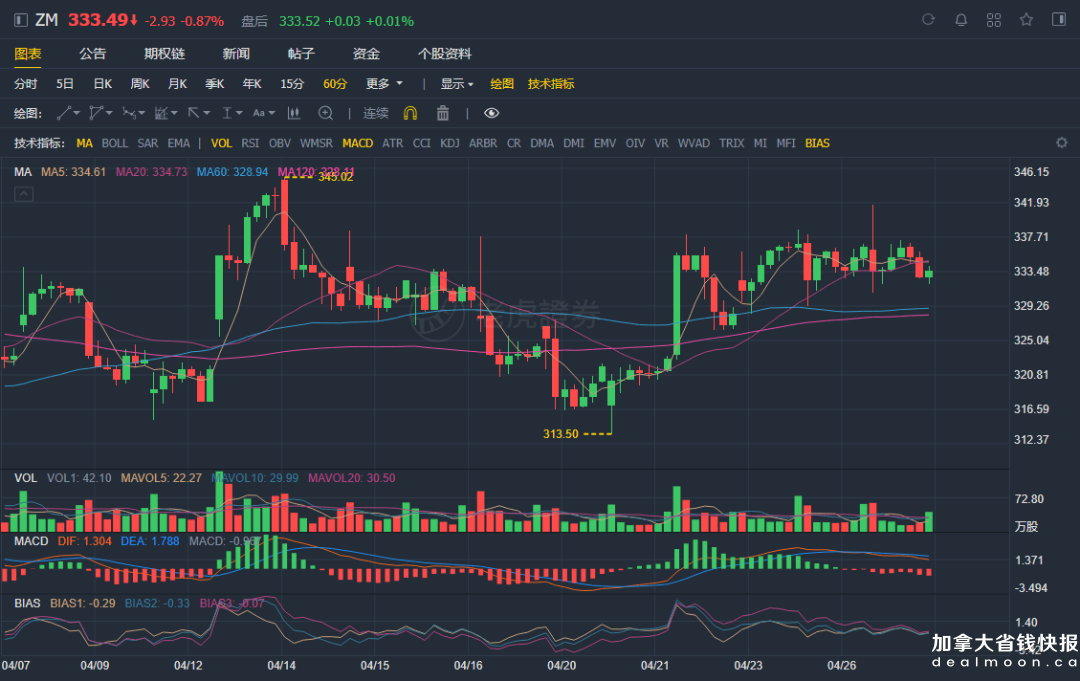Expand the 更多 timeframe dropdown

pyautogui.click(x=384, y=84)
